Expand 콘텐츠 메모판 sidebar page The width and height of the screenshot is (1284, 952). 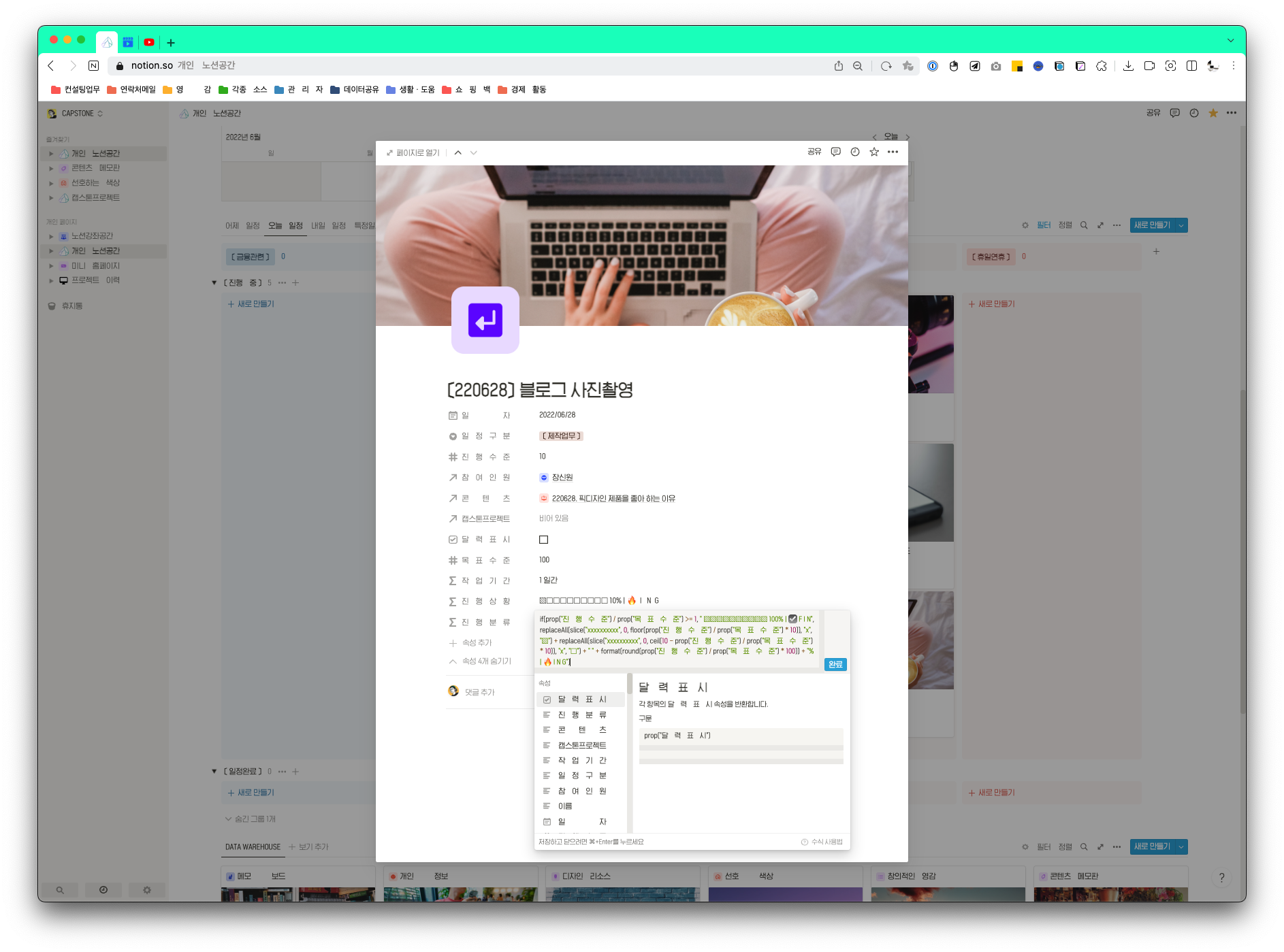point(51,168)
